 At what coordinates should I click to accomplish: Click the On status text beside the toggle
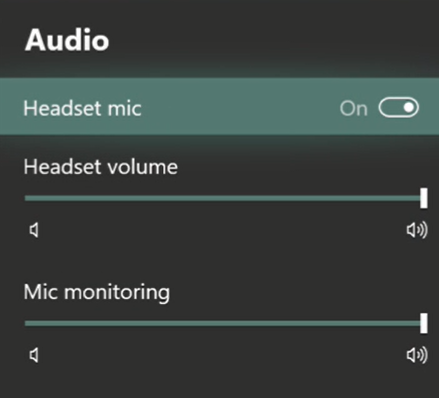click(354, 109)
